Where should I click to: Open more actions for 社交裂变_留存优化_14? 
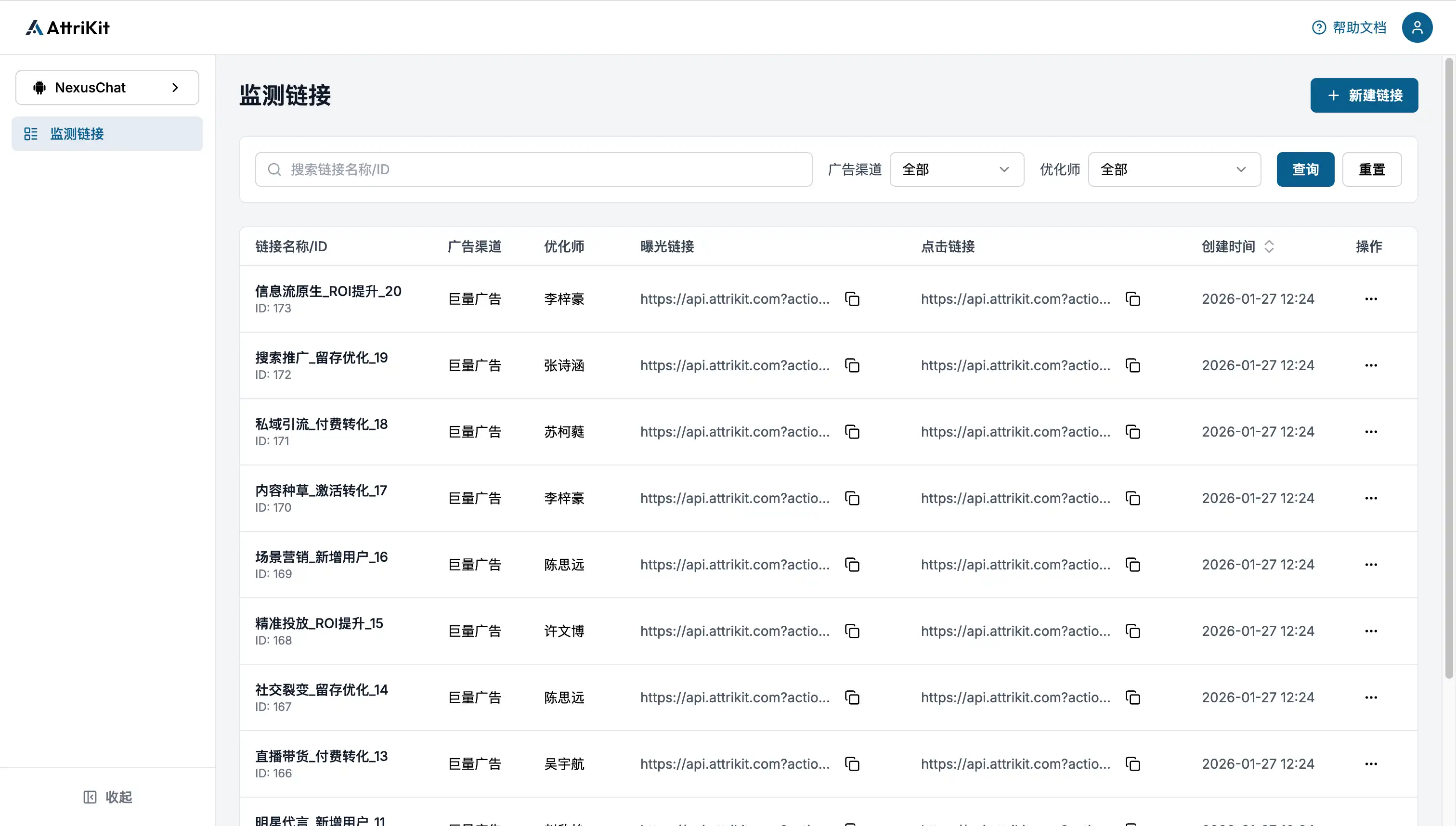coord(1371,697)
